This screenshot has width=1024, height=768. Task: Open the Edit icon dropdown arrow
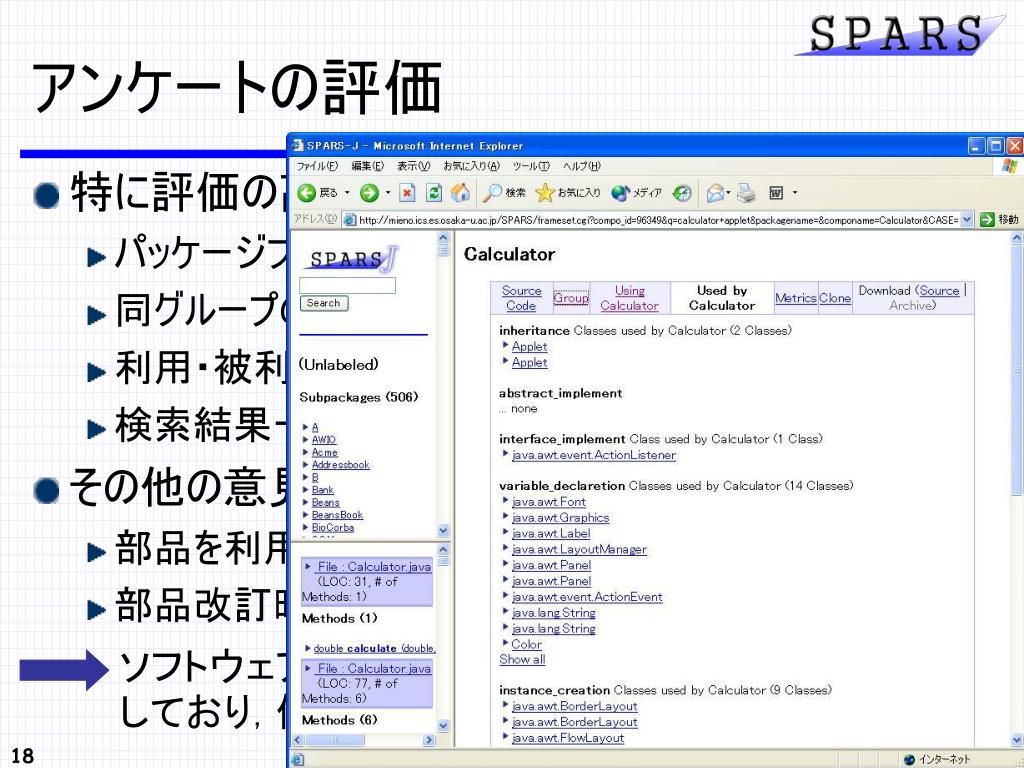[795, 193]
